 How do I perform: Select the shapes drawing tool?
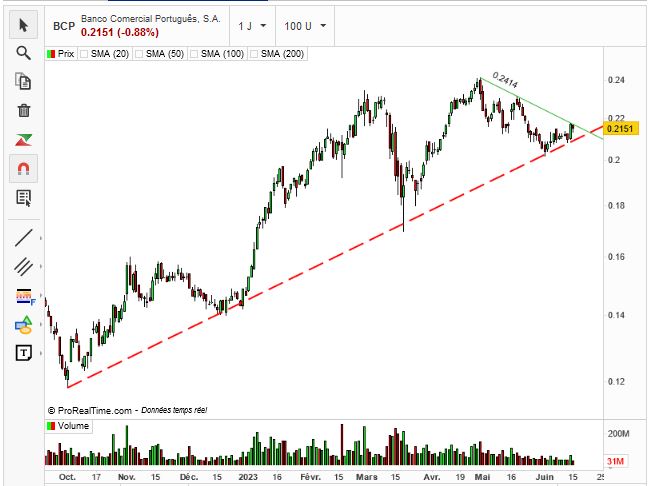(x=23, y=325)
